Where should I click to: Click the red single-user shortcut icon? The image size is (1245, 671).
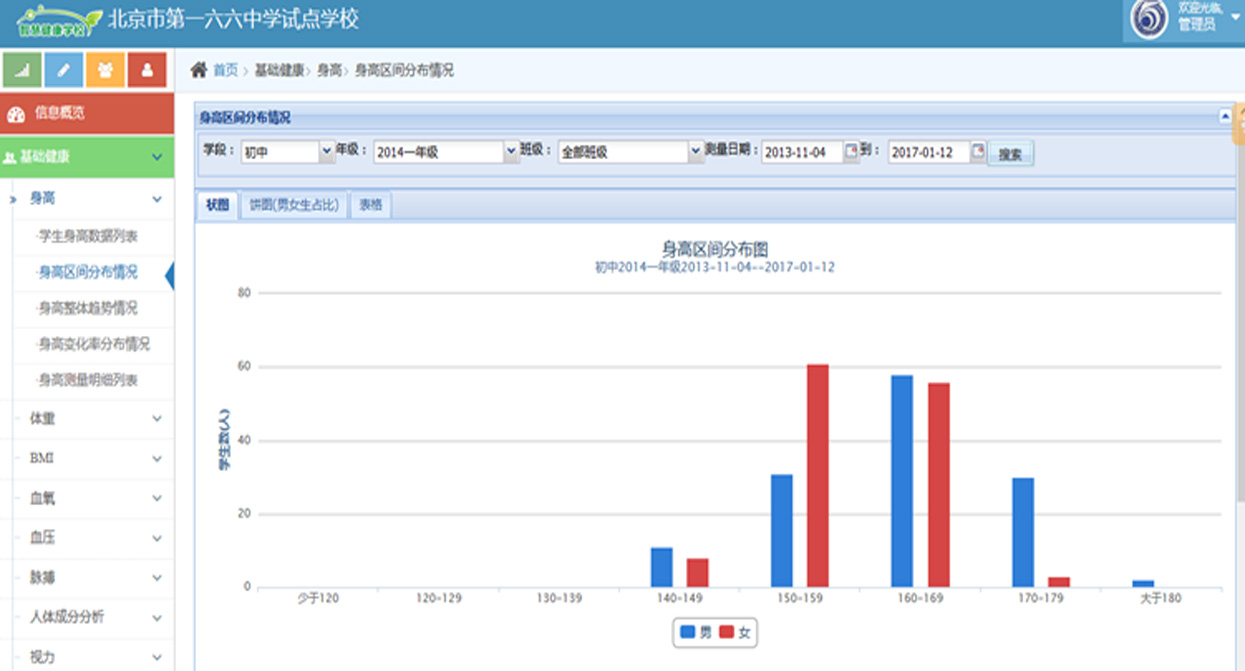(x=147, y=70)
